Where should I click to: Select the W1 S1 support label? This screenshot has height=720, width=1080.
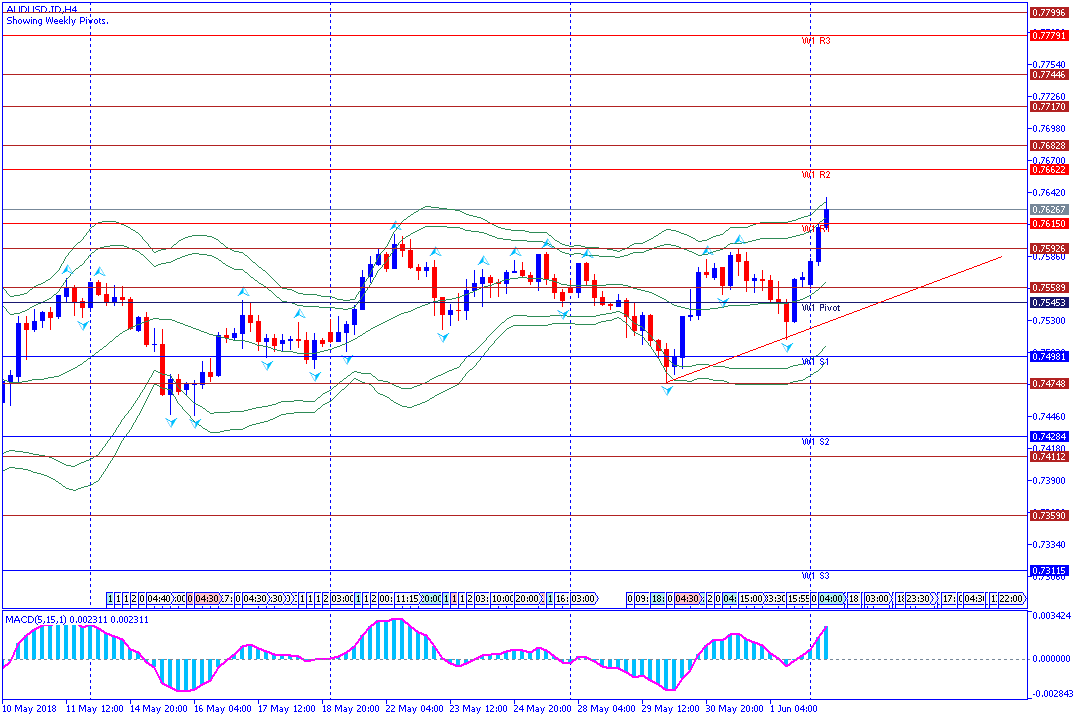pyautogui.click(x=816, y=362)
